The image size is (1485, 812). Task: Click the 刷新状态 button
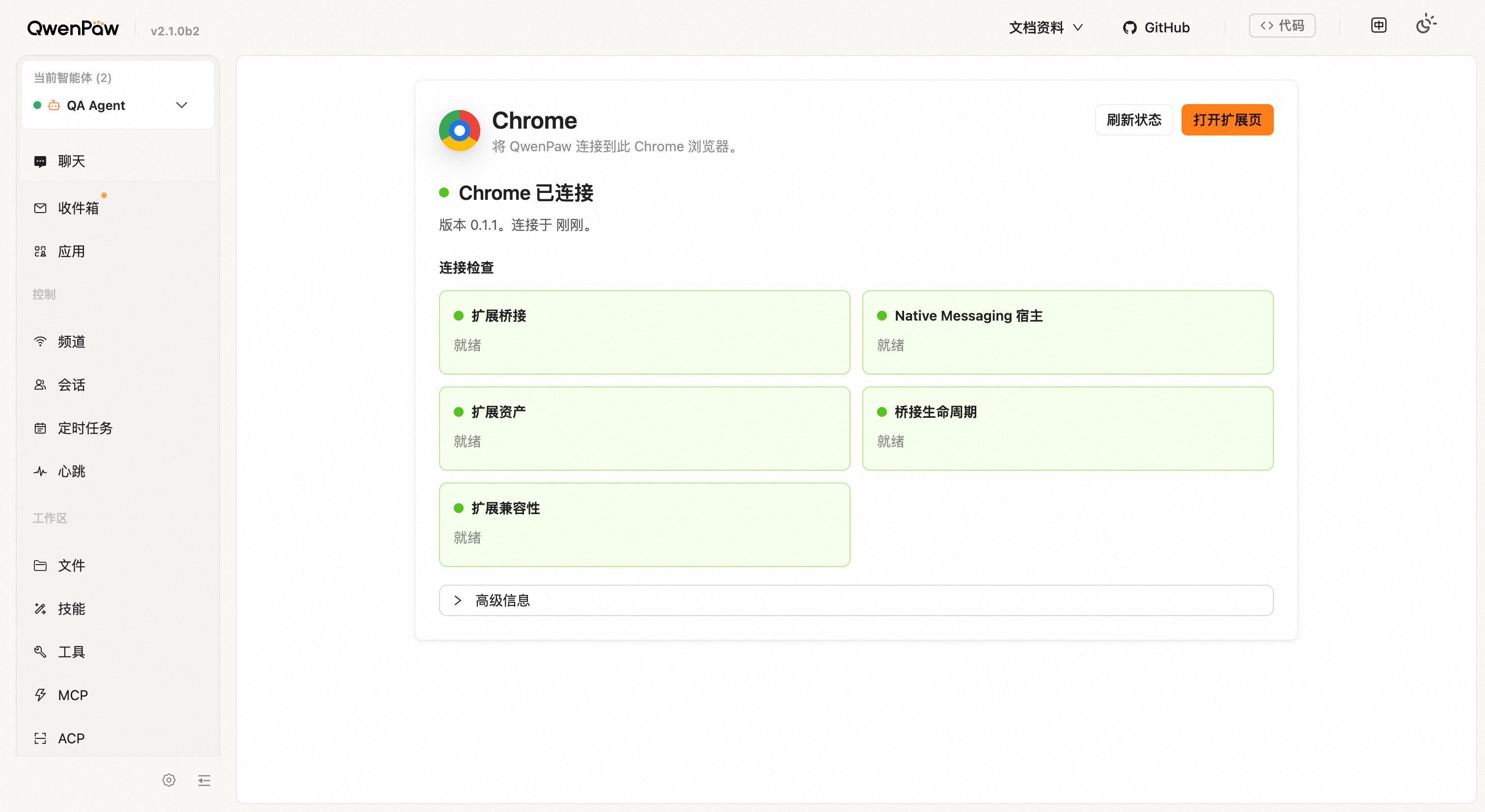pyautogui.click(x=1134, y=120)
